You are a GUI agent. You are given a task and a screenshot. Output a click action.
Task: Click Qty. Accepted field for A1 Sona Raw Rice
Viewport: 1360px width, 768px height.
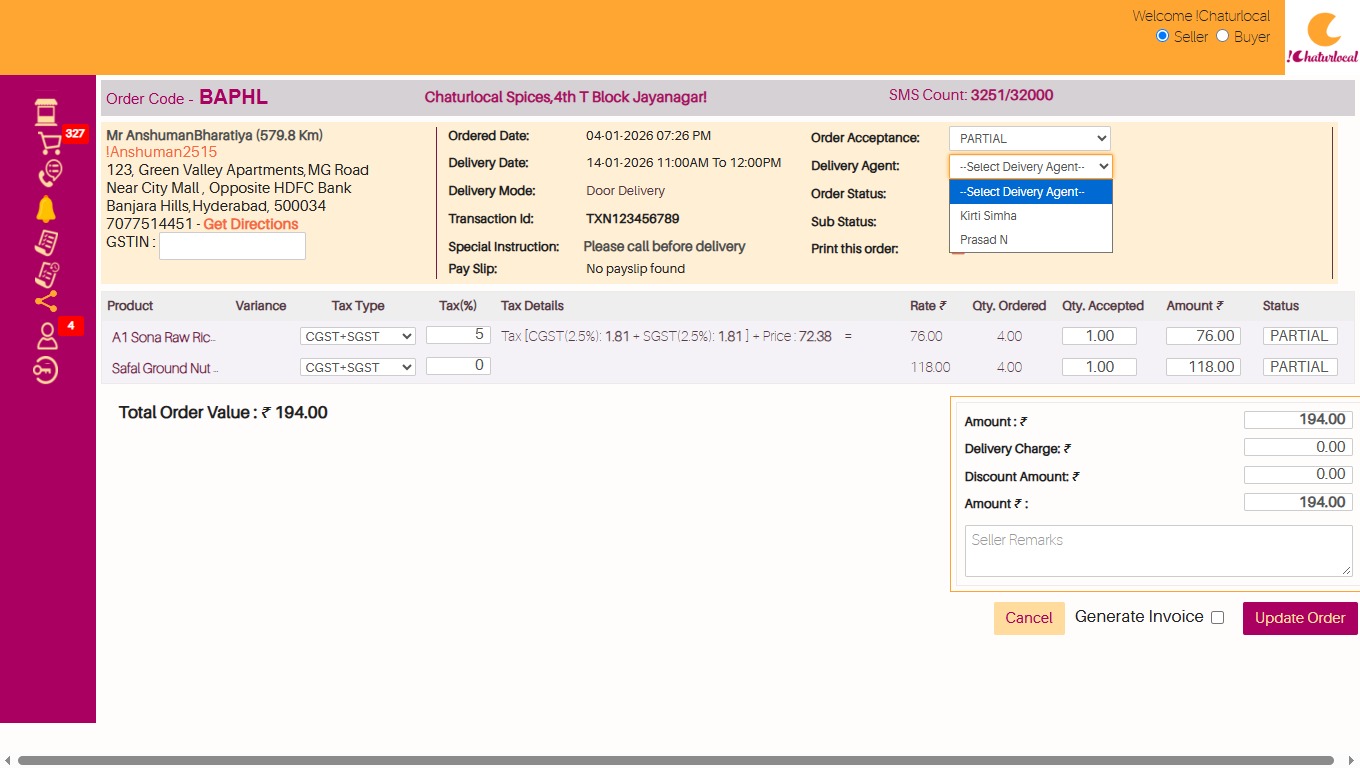[1099, 337]
